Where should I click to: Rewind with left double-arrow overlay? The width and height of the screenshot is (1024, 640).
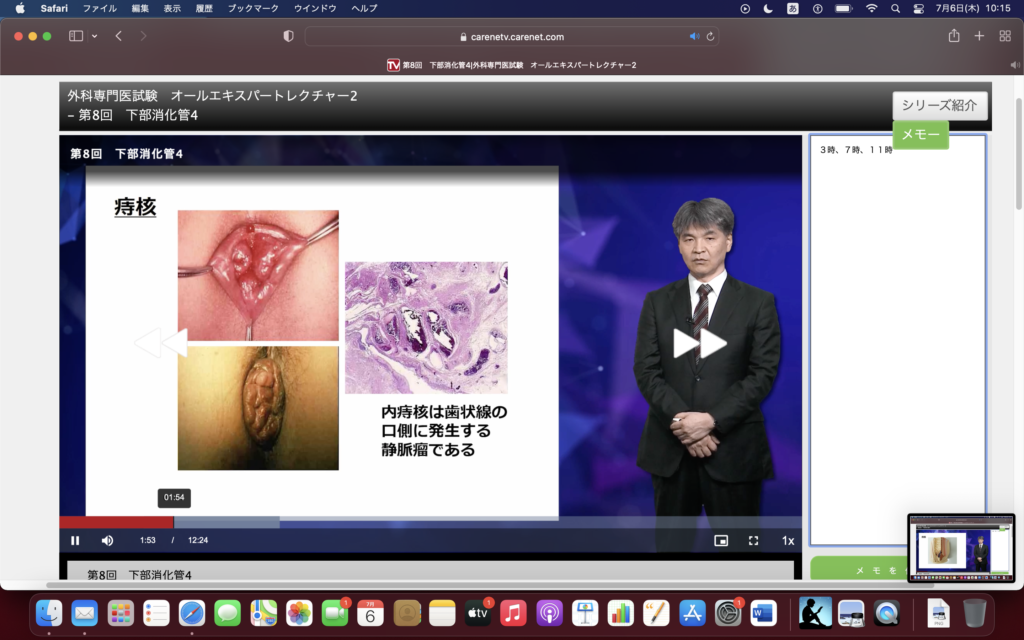pos(160,343)
